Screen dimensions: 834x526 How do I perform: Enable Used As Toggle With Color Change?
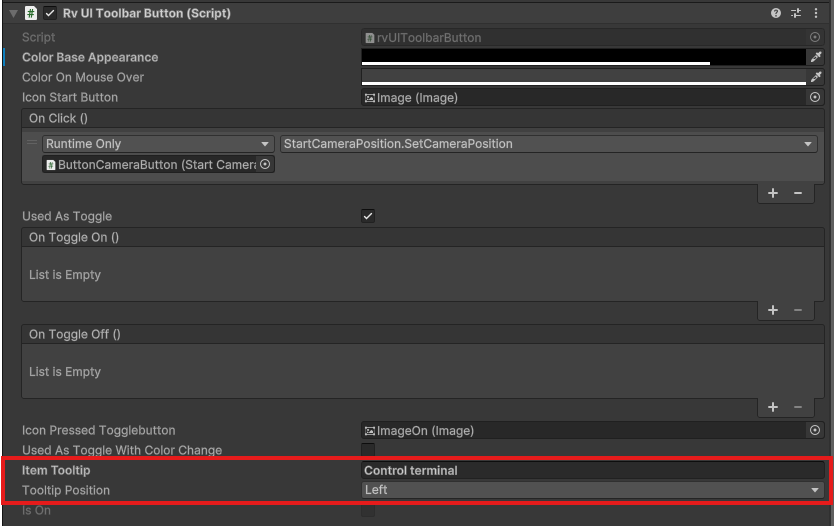pos(368,450)
